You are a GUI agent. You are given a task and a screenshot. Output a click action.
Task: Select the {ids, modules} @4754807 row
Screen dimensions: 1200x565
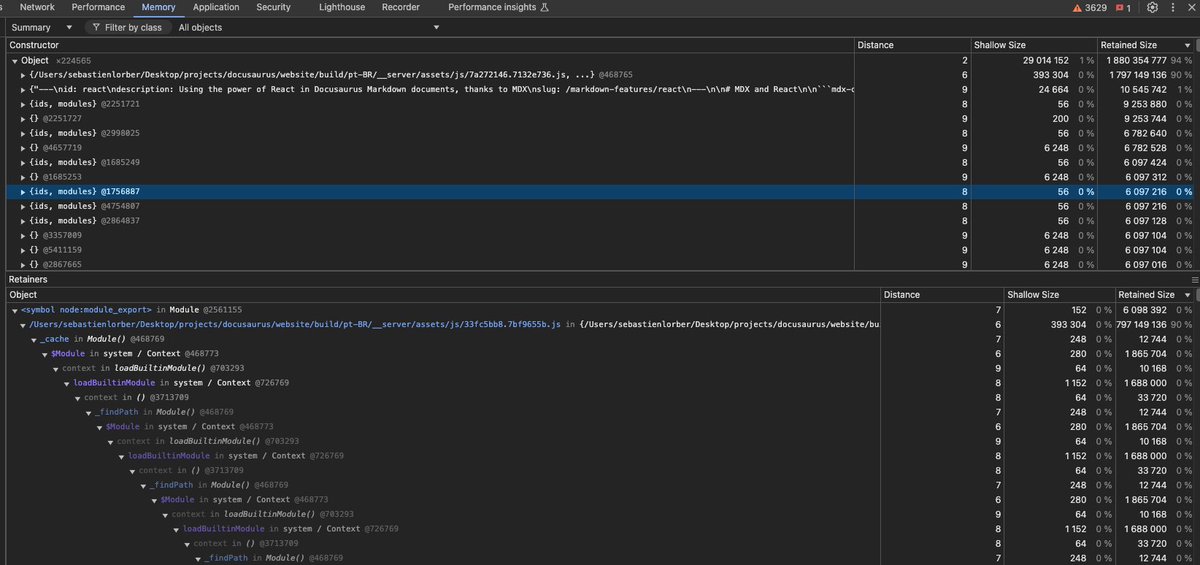(x=598, y=206)
